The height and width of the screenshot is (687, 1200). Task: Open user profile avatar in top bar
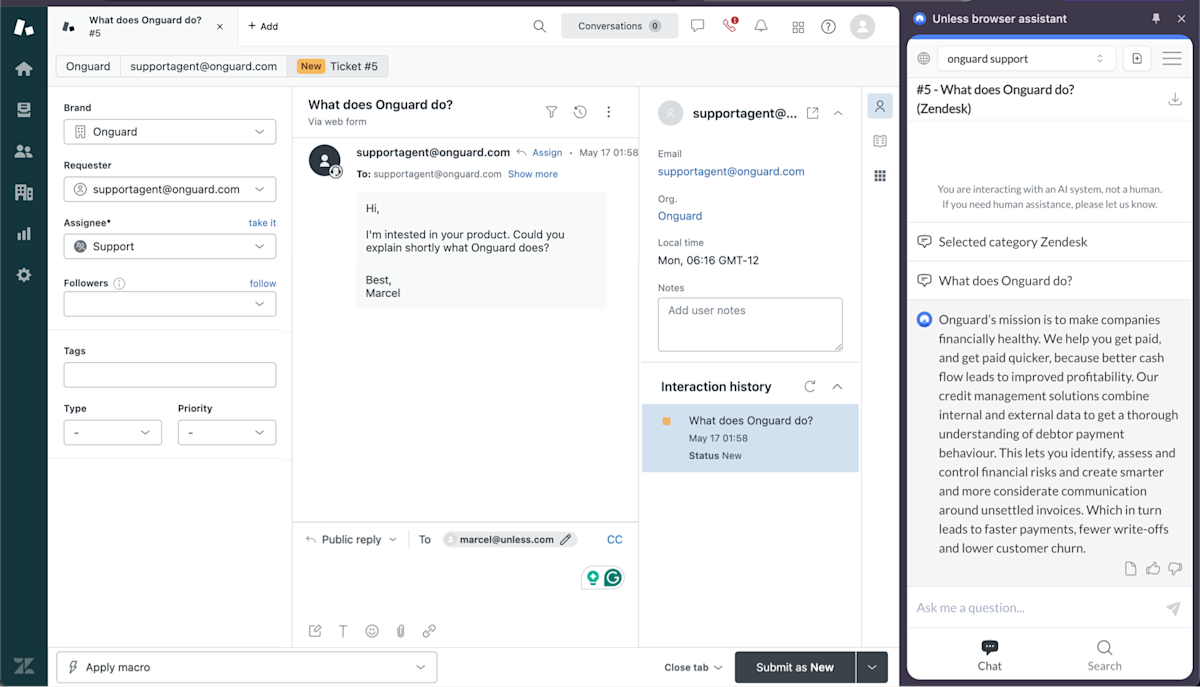862,27
